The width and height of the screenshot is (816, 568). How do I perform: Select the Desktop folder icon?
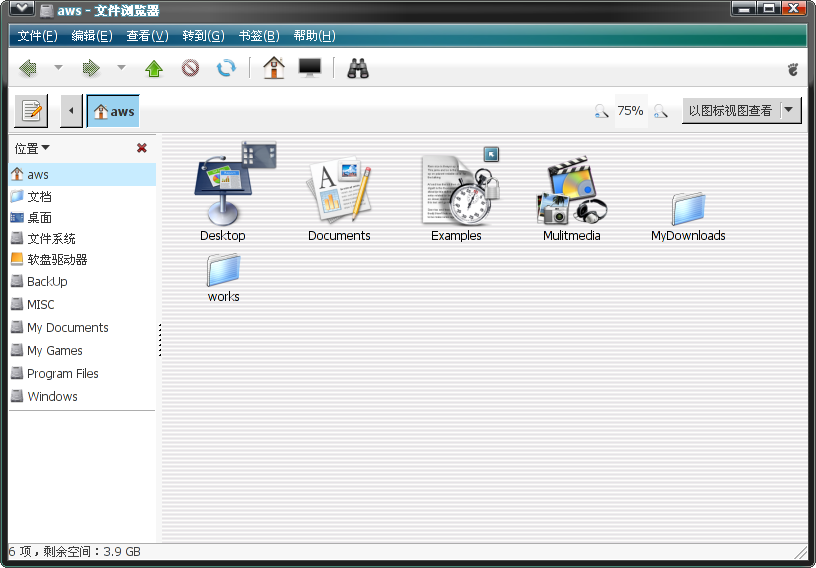tap(224, 191)
